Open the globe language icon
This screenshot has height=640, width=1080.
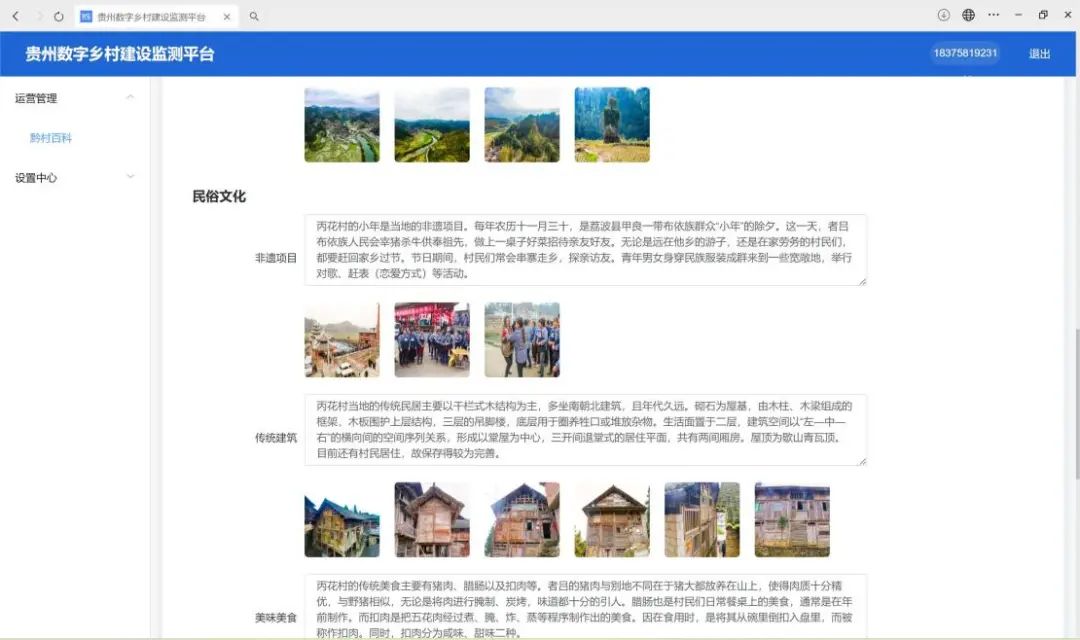click(x=968, y=15)
